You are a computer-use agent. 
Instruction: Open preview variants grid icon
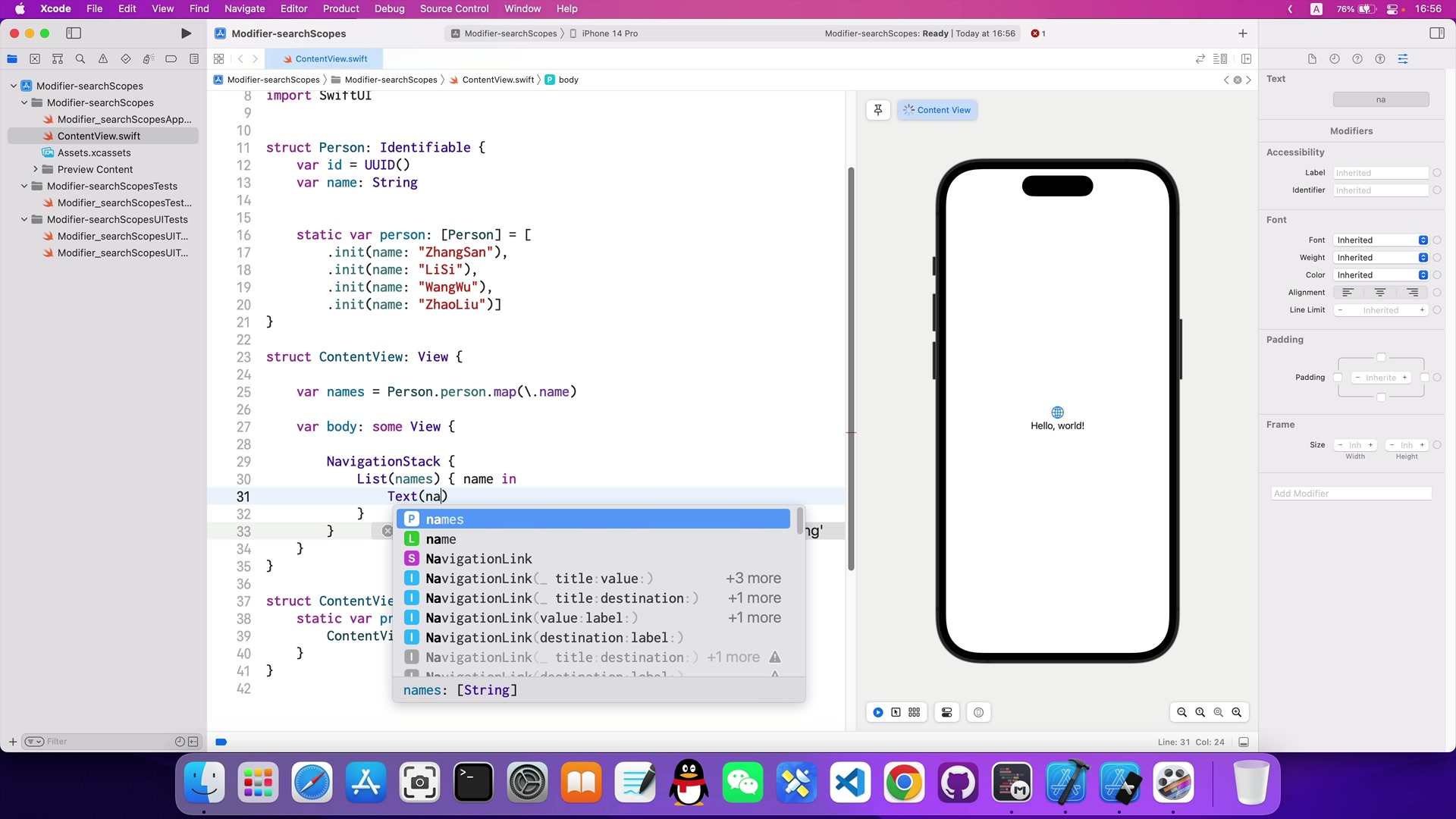point(915,712)
